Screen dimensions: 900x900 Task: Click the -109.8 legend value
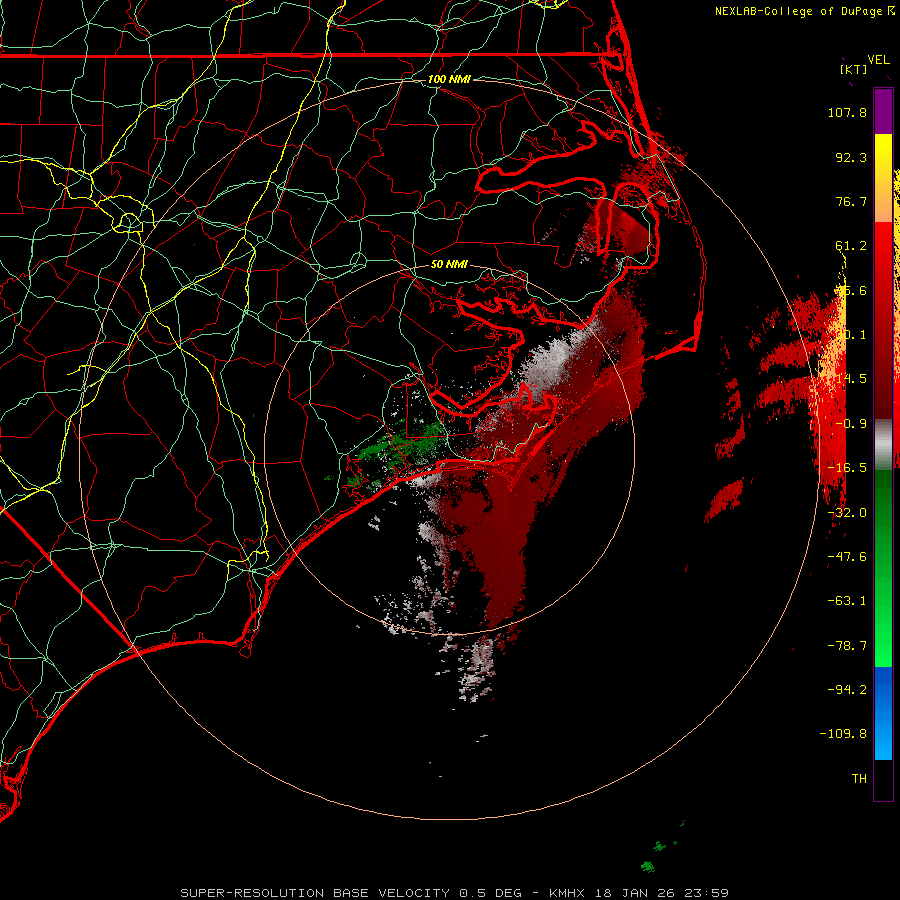point(843,734)
